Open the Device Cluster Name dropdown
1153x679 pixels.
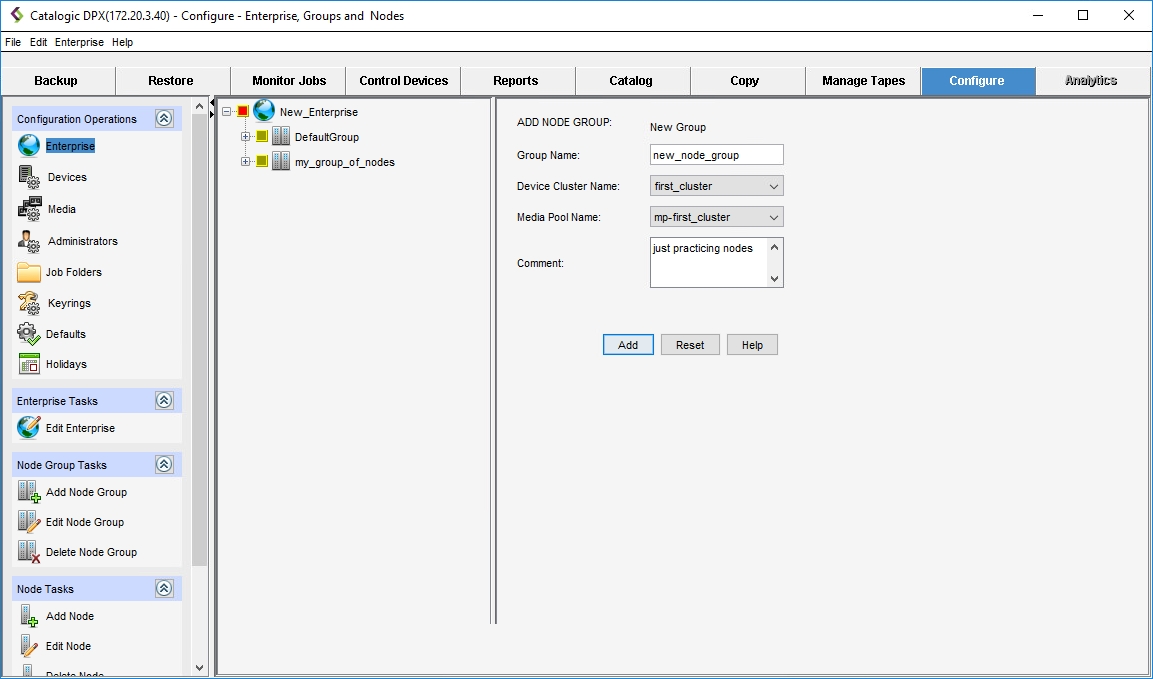tap(716, 186)
